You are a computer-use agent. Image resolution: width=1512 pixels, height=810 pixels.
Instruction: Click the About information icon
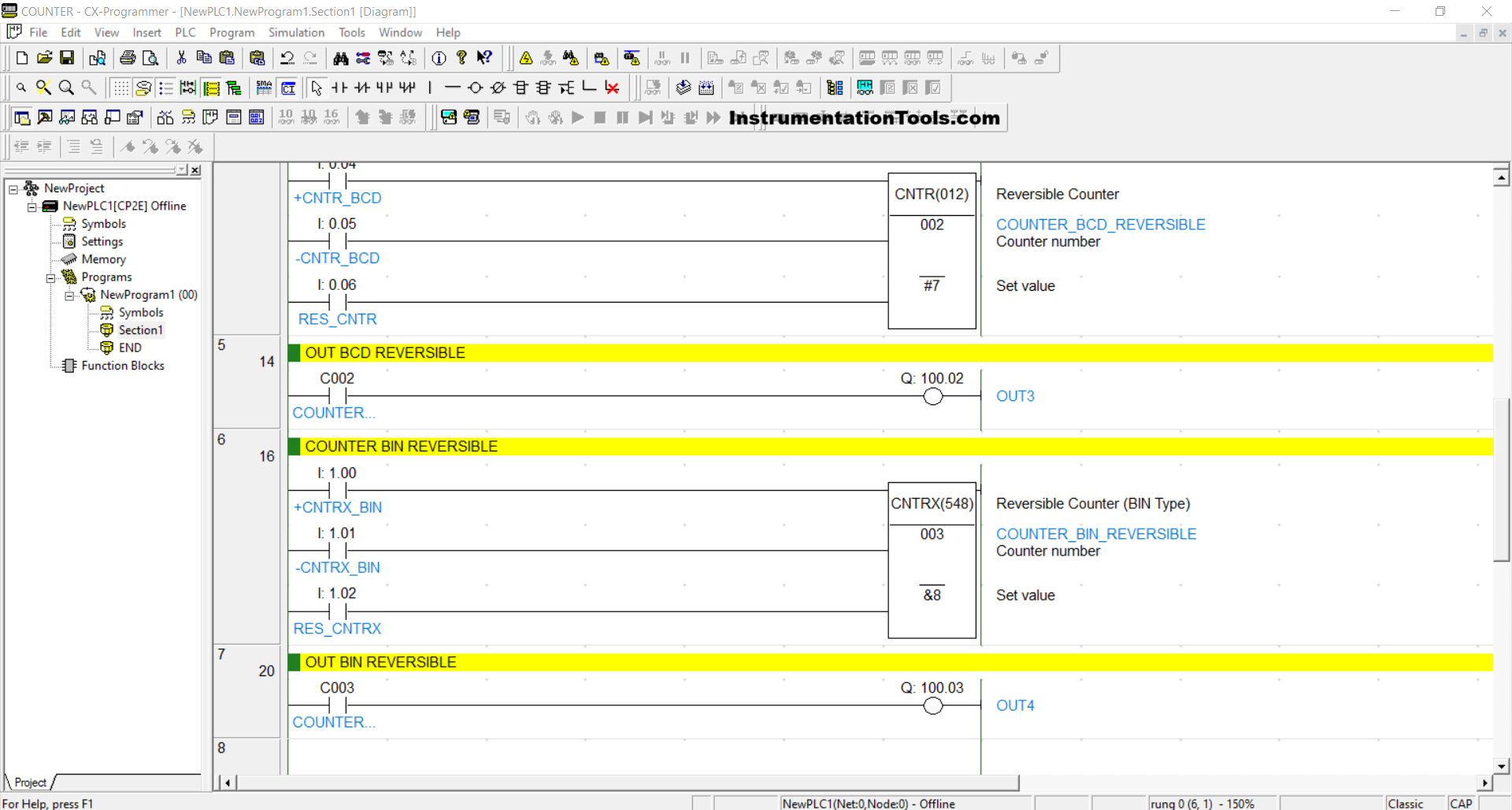[439, 58]
